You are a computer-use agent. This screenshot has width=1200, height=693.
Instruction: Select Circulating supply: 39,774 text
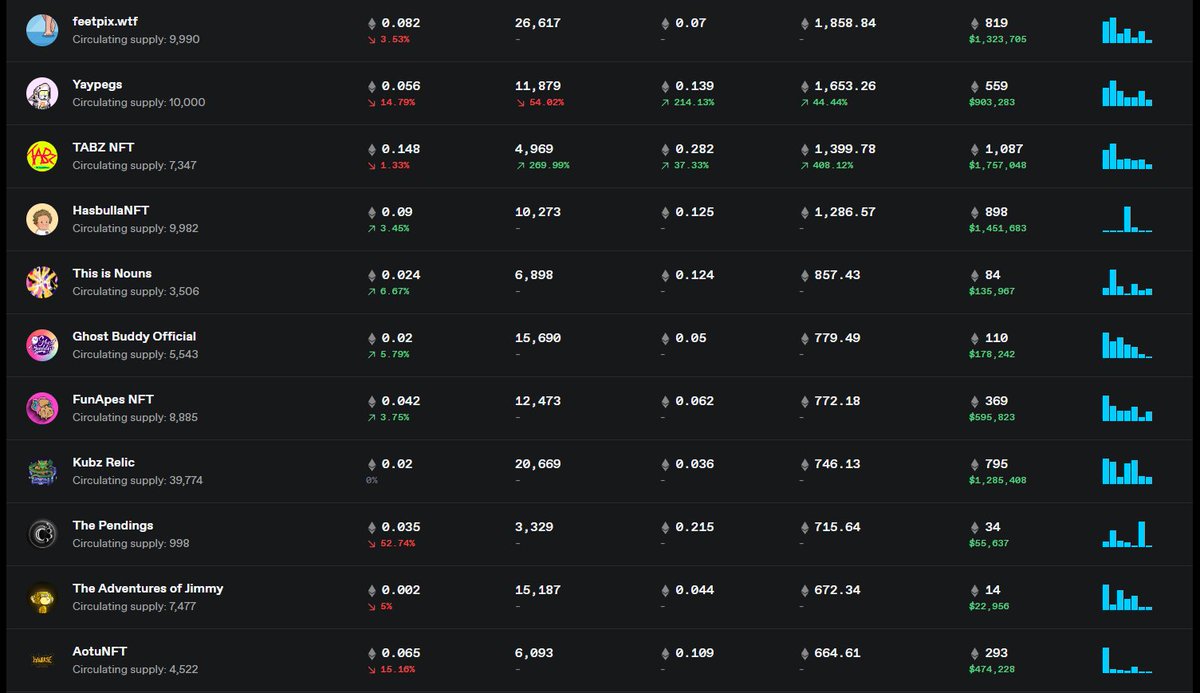(138, 480)
